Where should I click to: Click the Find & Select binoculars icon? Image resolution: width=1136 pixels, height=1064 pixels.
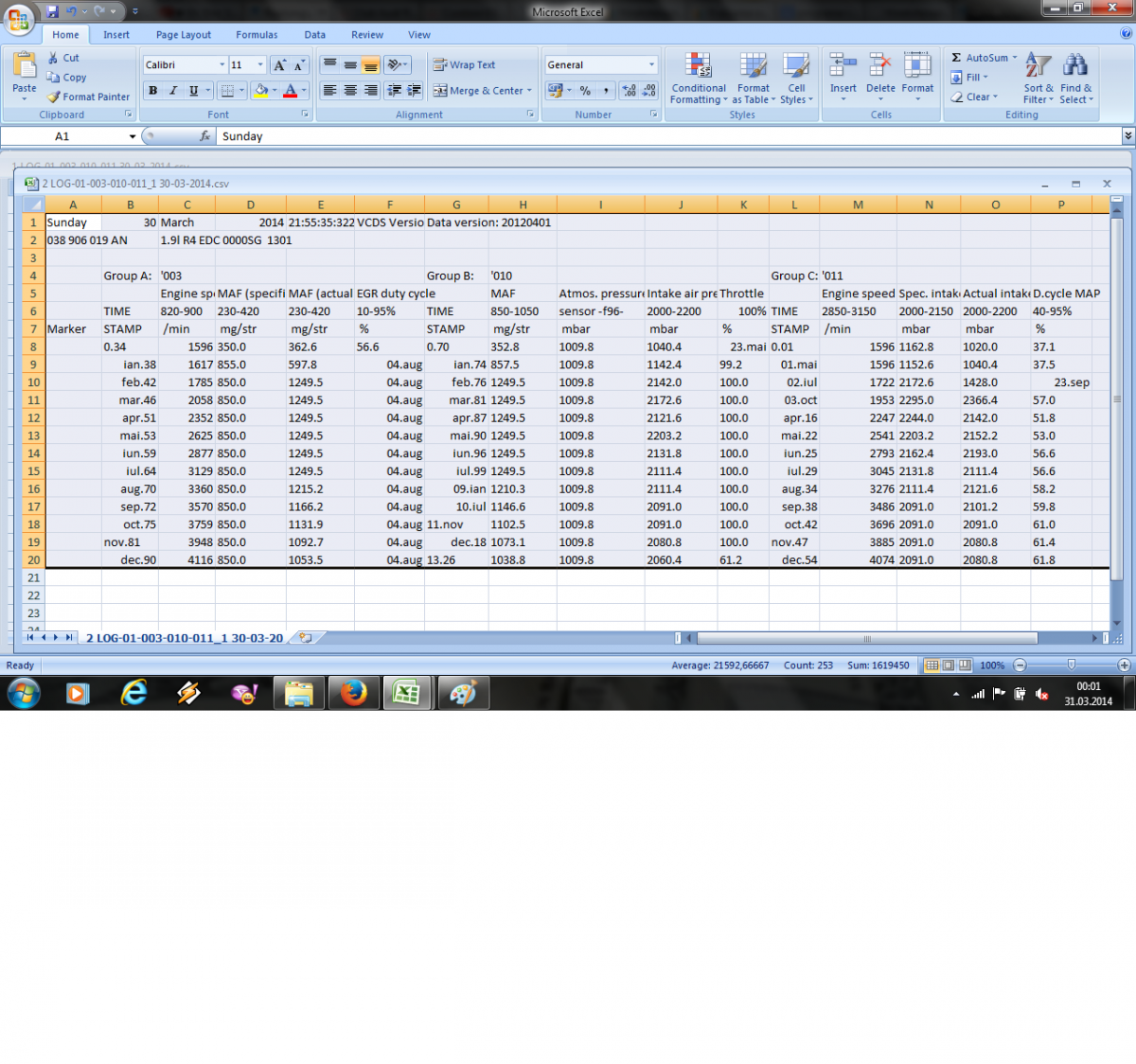(1075, 65)
